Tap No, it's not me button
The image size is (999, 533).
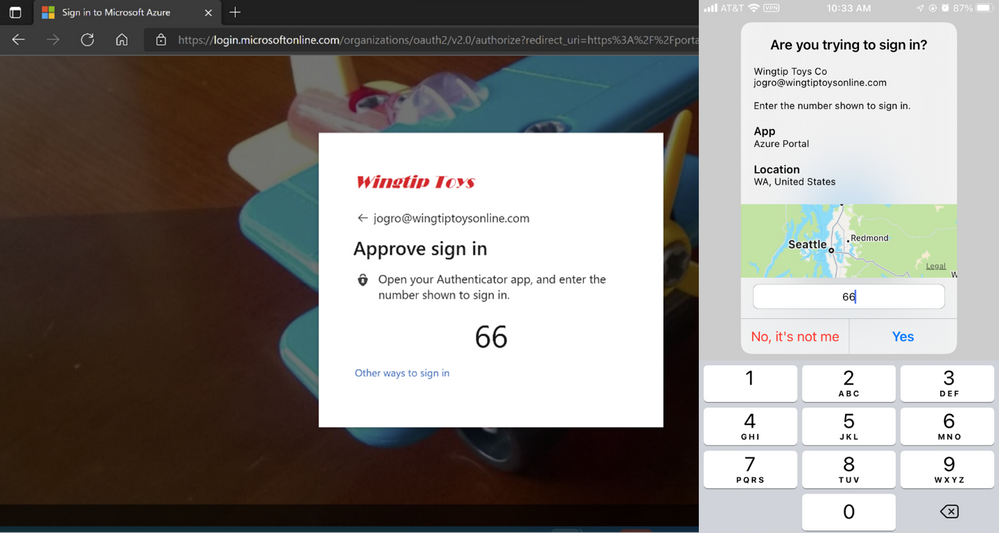pos(795,336)
